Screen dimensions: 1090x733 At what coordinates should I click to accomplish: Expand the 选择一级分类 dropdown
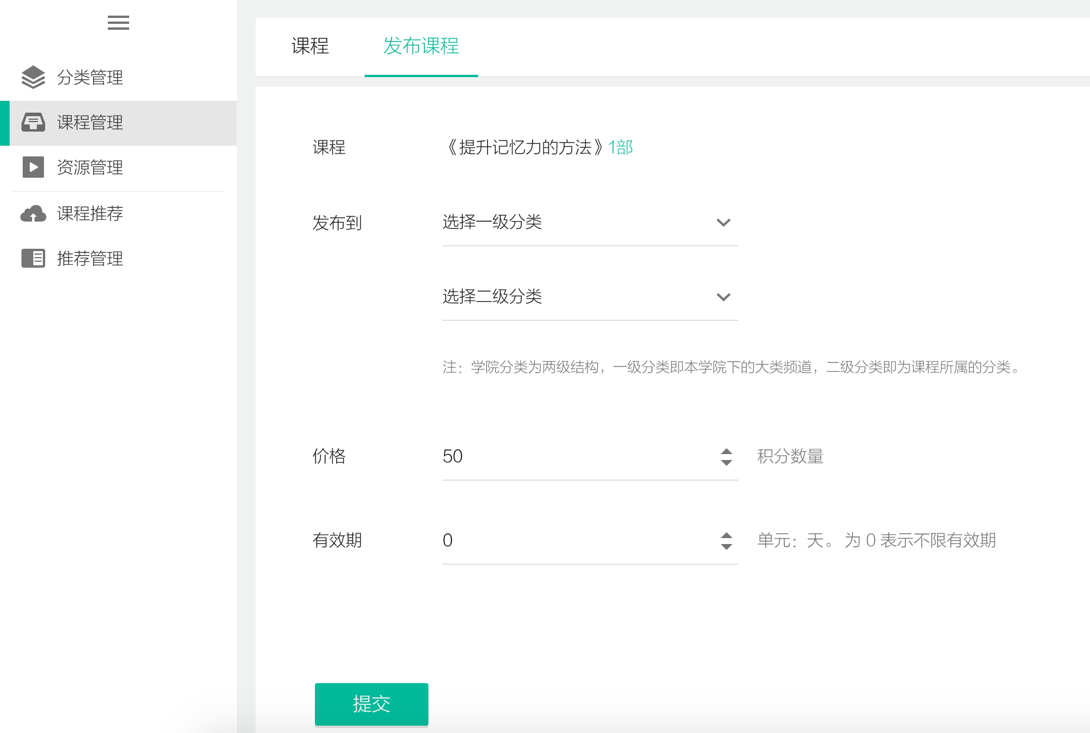point(589,222)
